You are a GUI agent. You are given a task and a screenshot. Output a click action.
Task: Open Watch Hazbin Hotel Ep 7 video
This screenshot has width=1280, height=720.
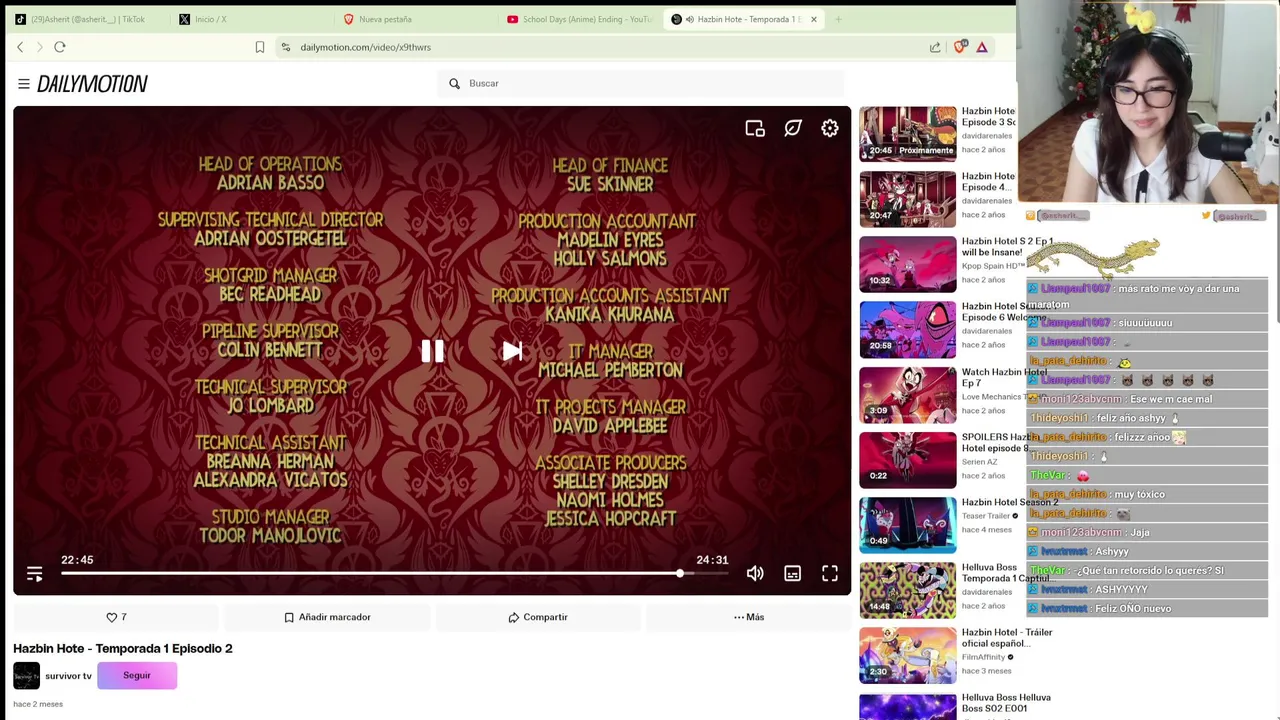click(908, 394)
